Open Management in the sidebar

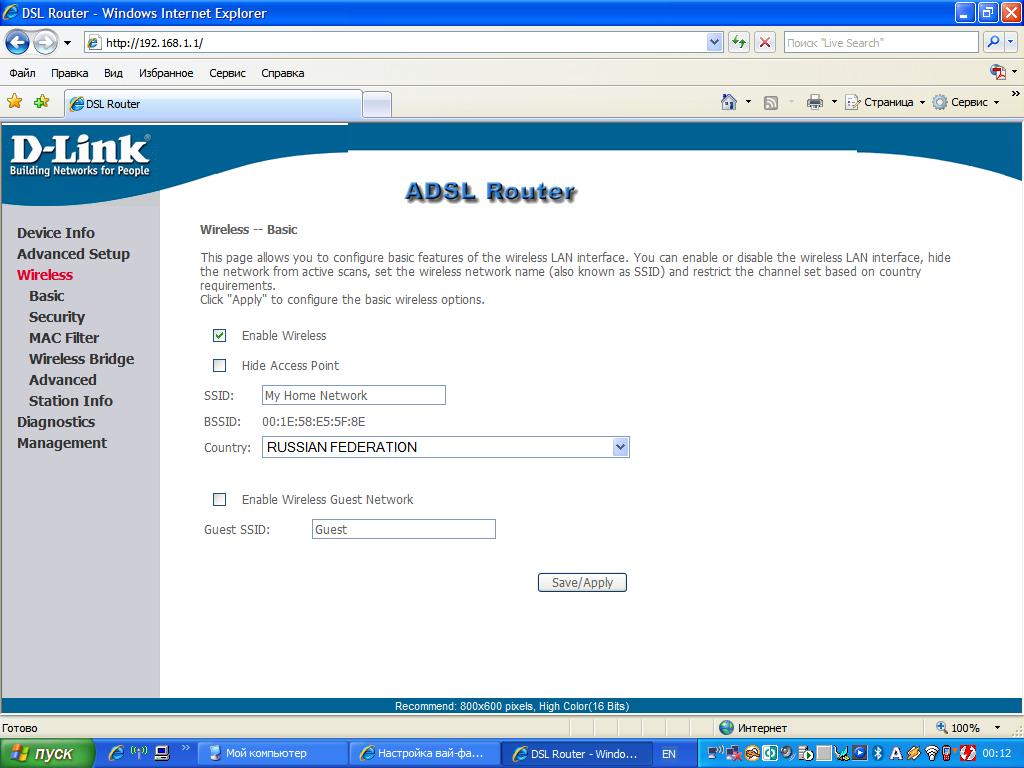[62, 443]
